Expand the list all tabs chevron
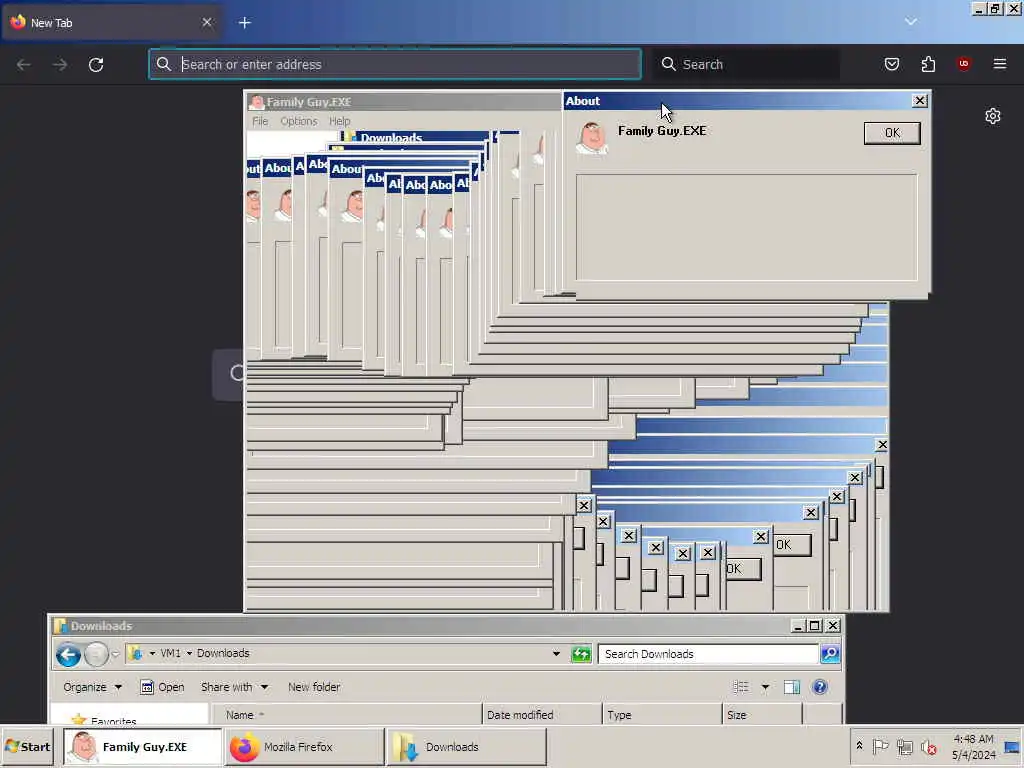1024x768 pixels. click(x=910, y=22)
